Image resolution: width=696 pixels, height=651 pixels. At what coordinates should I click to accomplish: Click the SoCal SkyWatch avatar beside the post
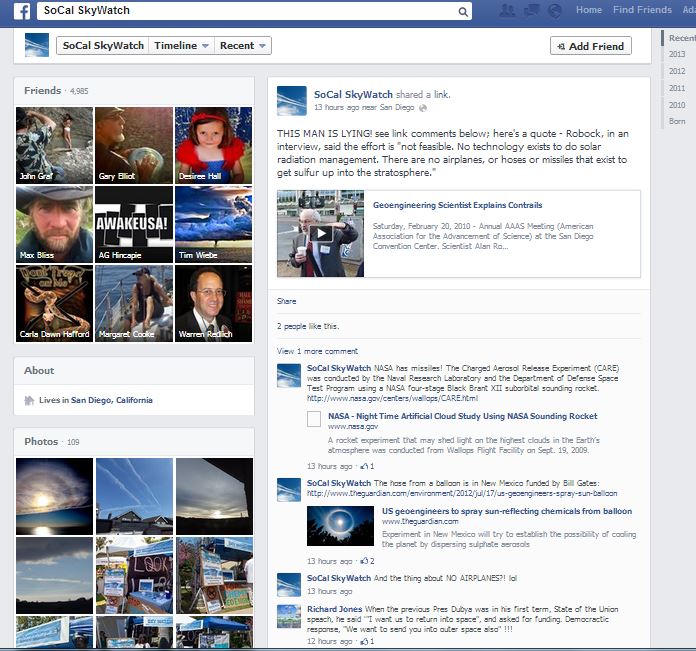291,100
